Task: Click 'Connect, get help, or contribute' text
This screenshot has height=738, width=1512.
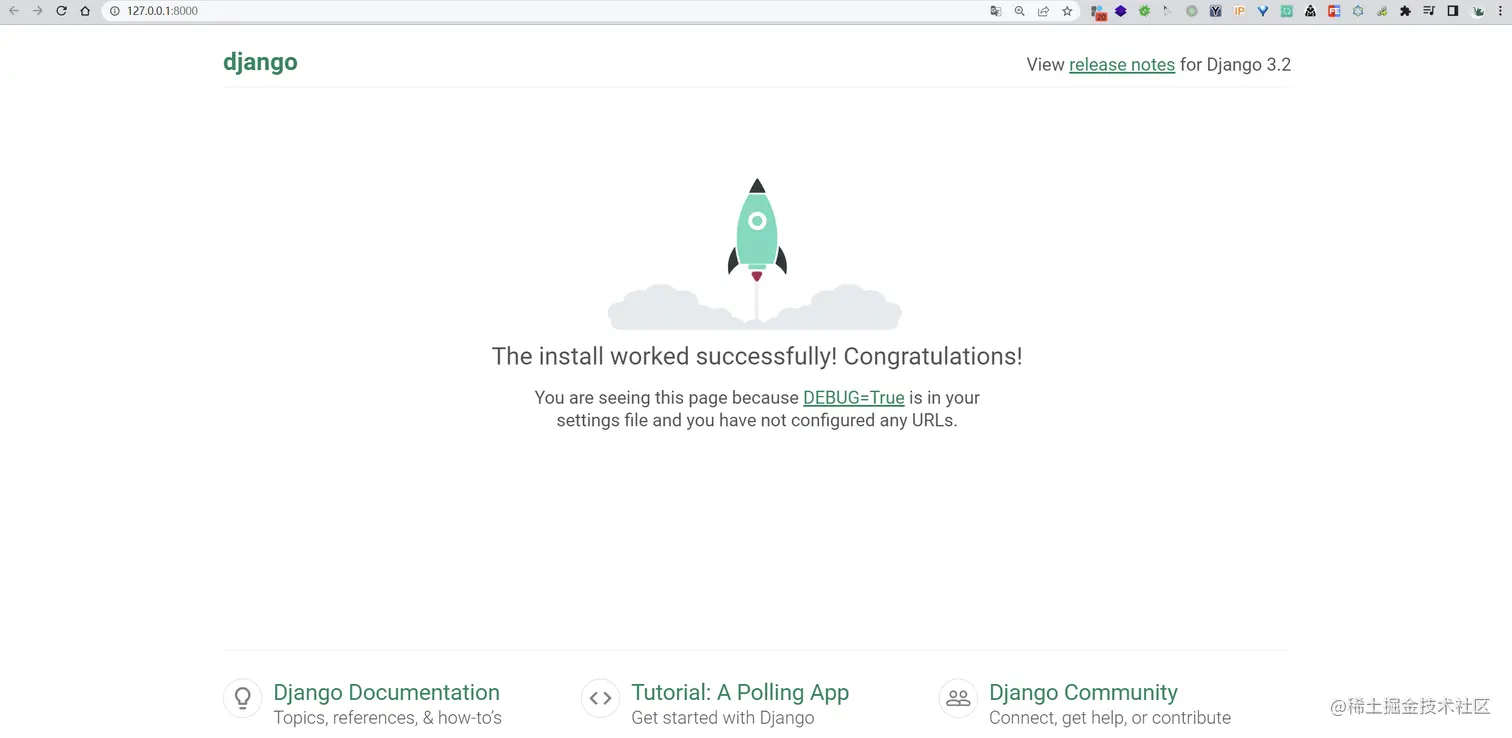Action: (x=1110, y=718)
